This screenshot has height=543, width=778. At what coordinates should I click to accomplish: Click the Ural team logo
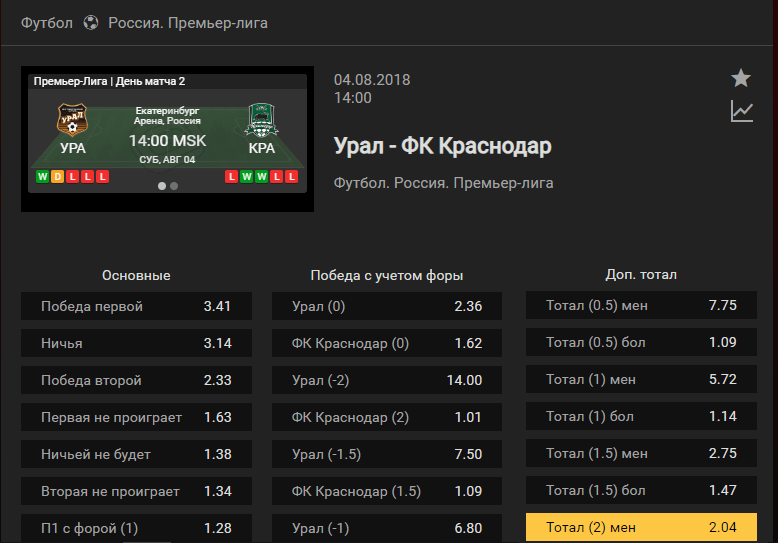(x=72, y=120)
